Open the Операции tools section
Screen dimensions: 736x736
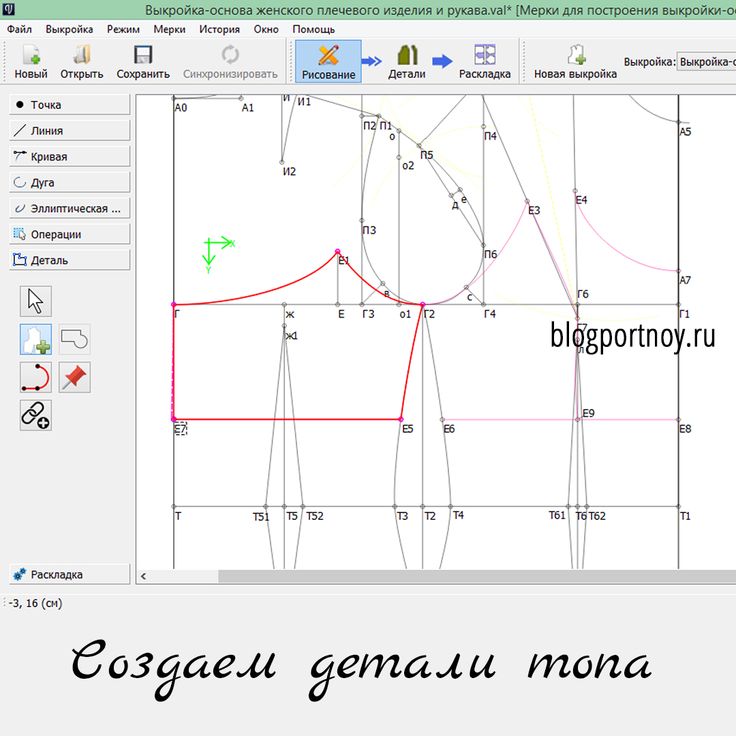(x=69, y=234)
